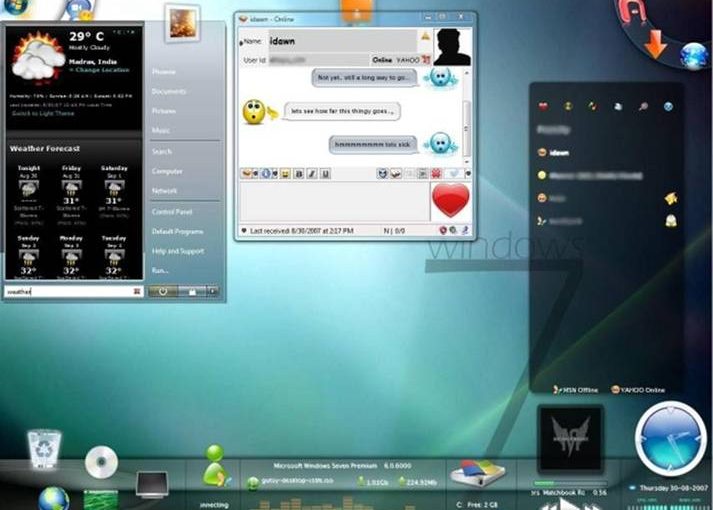
Task: Click the user picture in the Start menu
Action: click(183, 23)
